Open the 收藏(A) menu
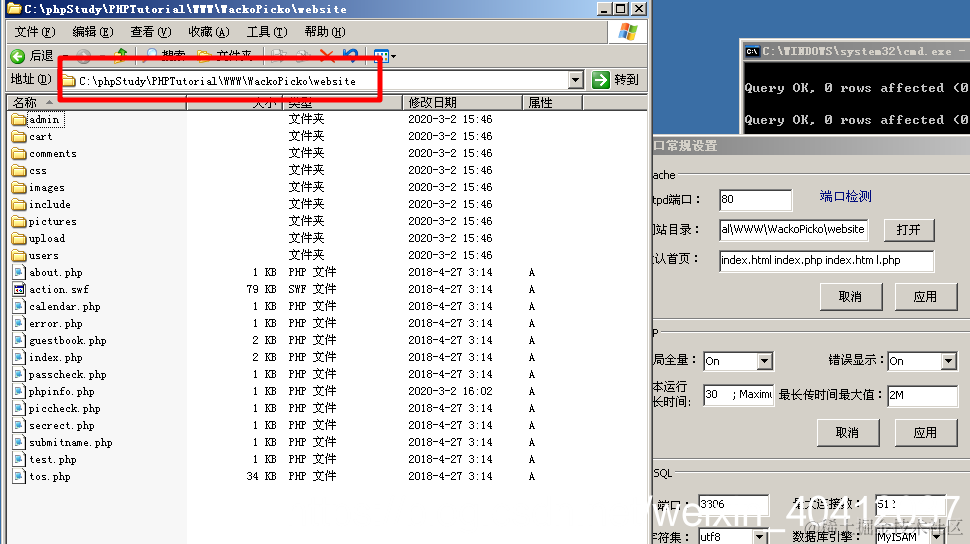Screen dimensions: 970x544 coord(208,32)
